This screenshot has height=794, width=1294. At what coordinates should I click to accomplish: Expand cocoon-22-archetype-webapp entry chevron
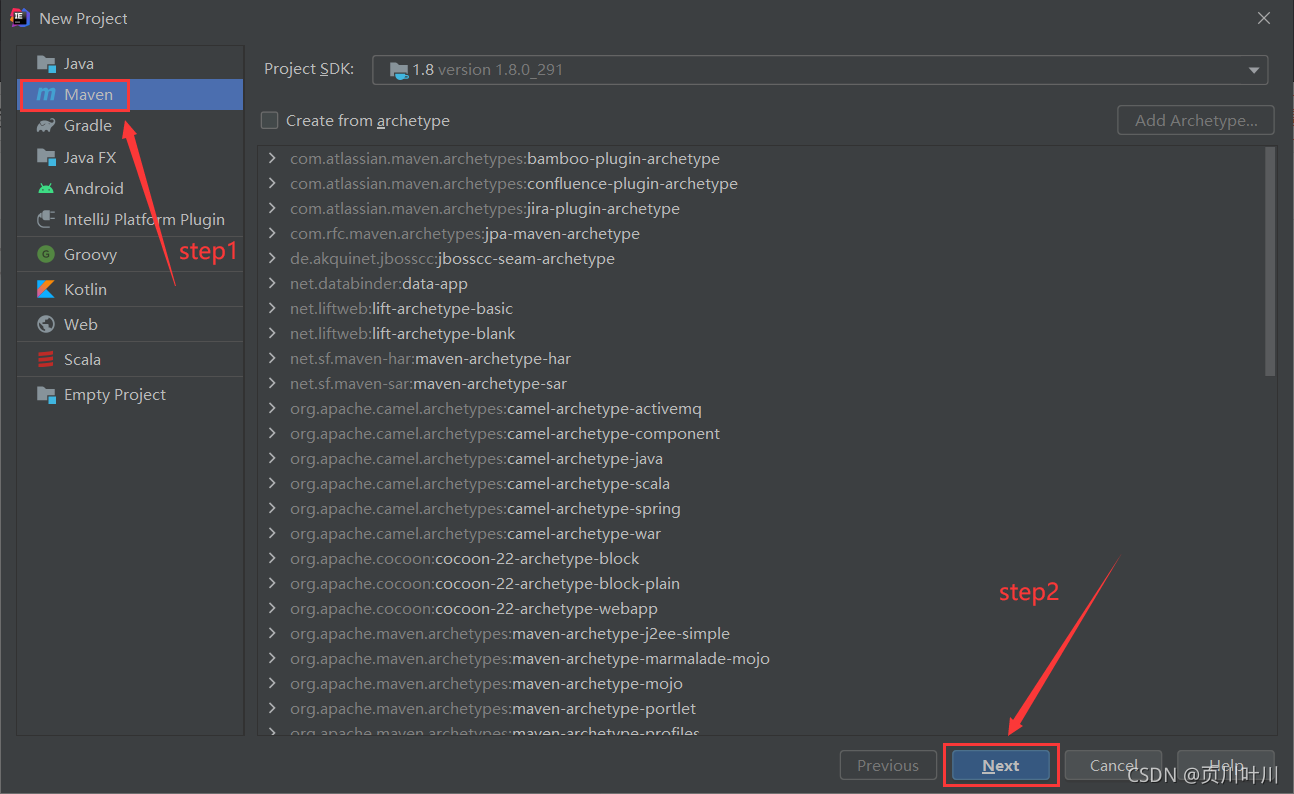[272, 608]
